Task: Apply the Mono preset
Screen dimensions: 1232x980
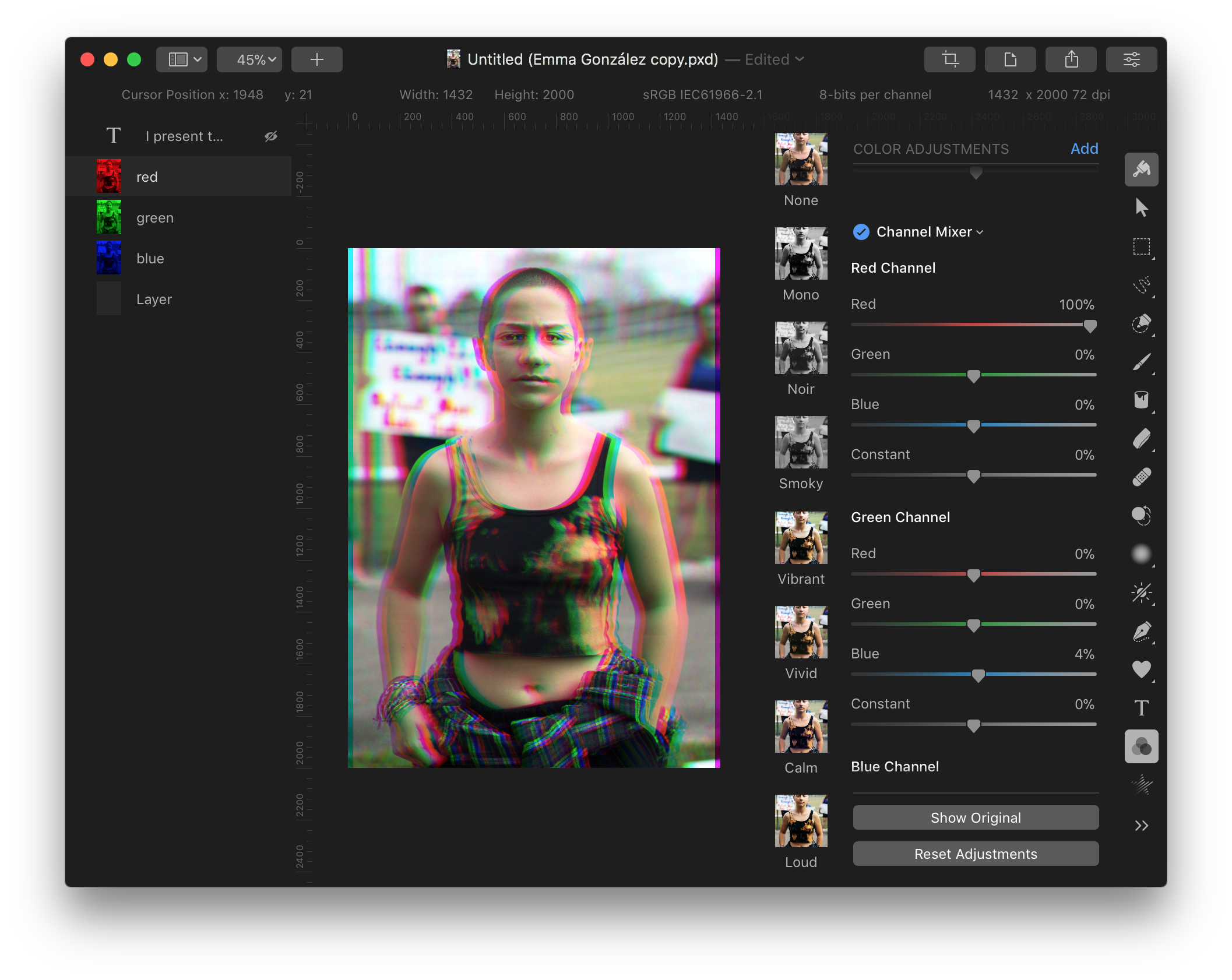Action: tap(801, 253)
